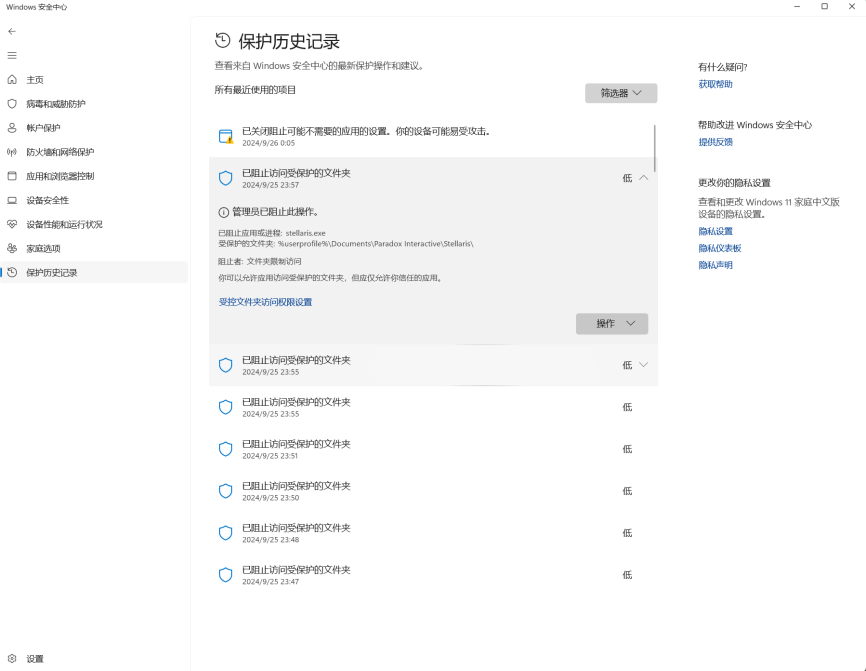Image resolution: width=866 pixels, height=671 pixels.
Task: Click the history icon beside page title
Action: coord(223,40)
